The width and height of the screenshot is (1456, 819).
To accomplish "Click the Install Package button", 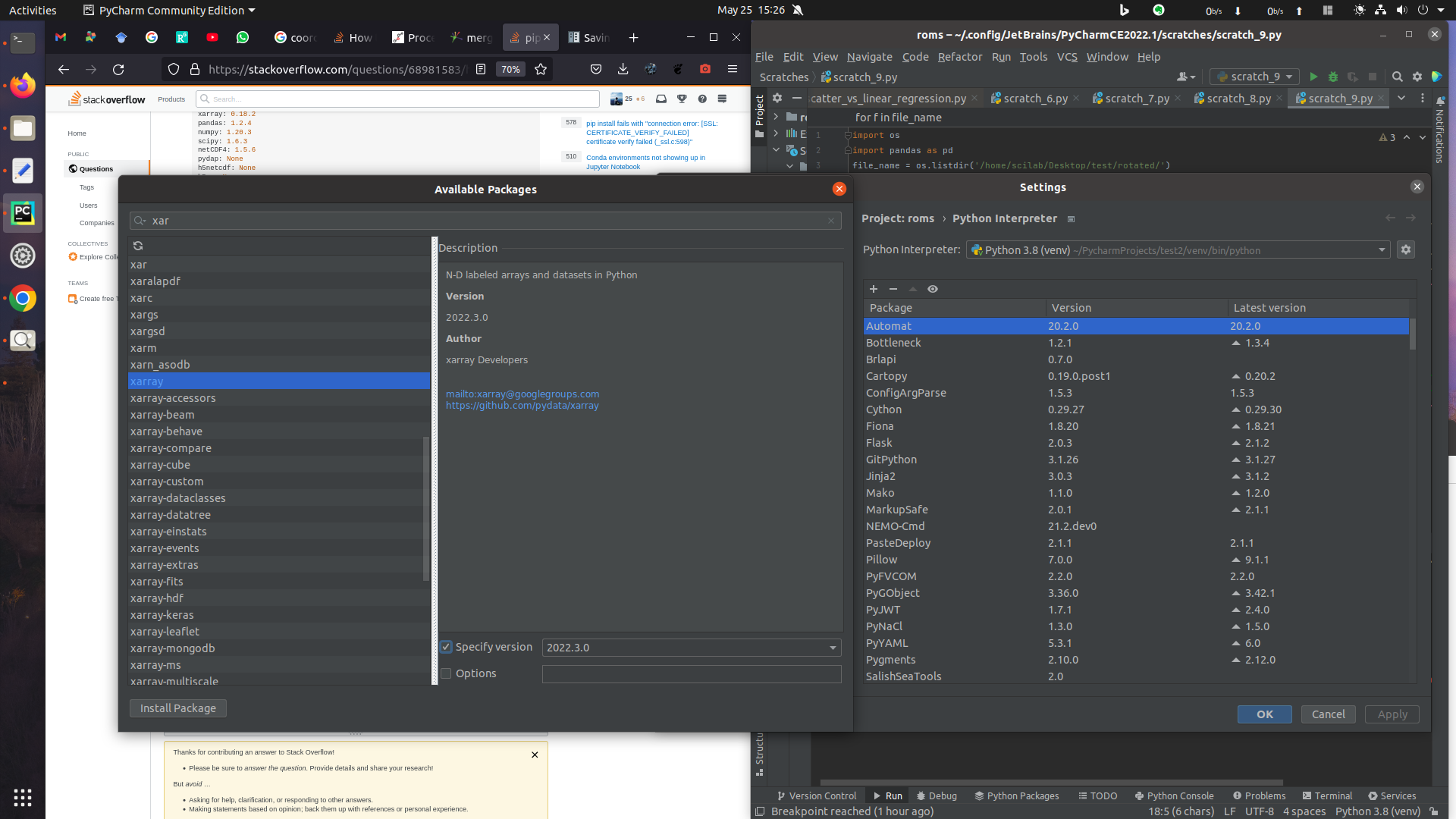I will [x=177, y=708].
